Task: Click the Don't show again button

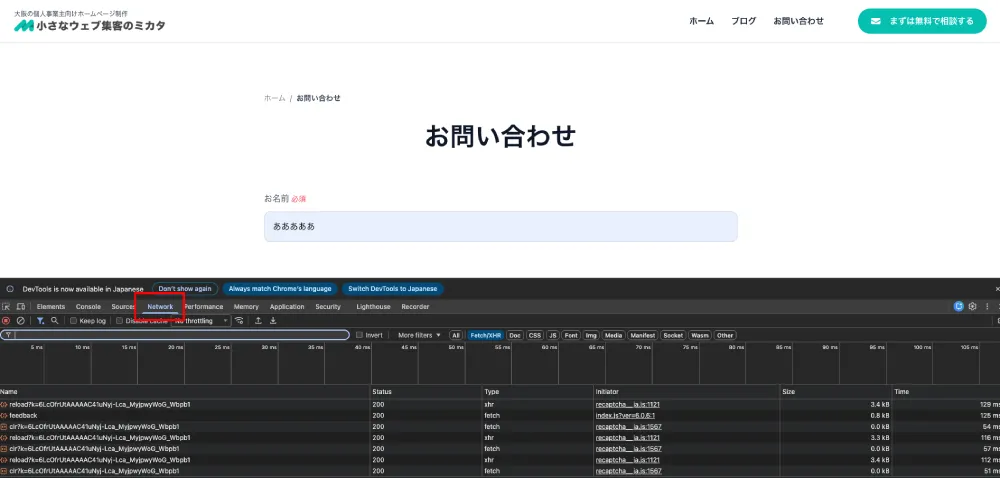Action: tap(185, 289)
